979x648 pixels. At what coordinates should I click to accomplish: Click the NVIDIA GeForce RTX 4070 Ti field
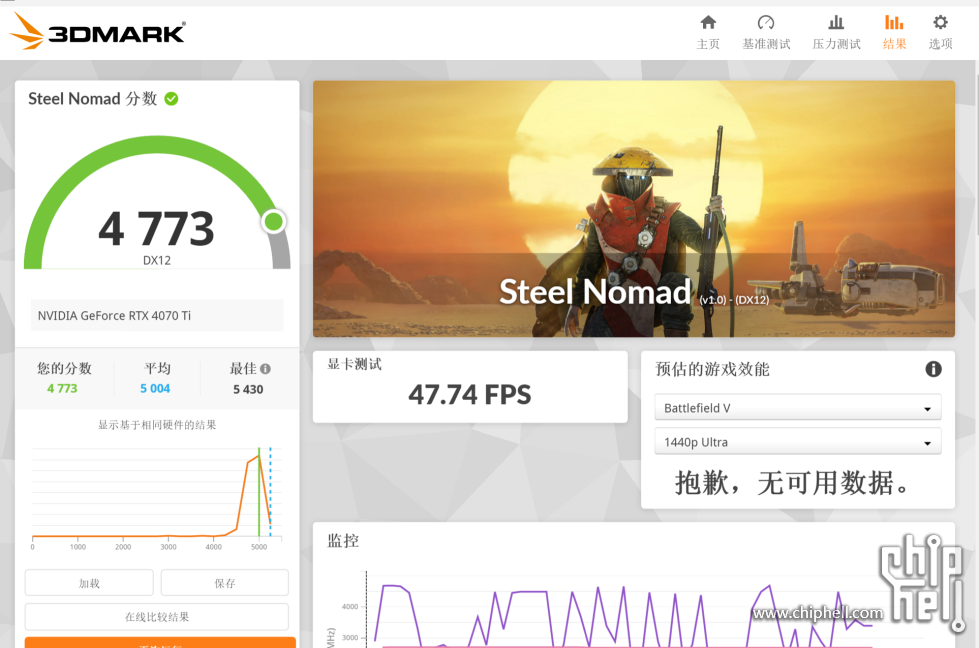click(x=157, y=315)
